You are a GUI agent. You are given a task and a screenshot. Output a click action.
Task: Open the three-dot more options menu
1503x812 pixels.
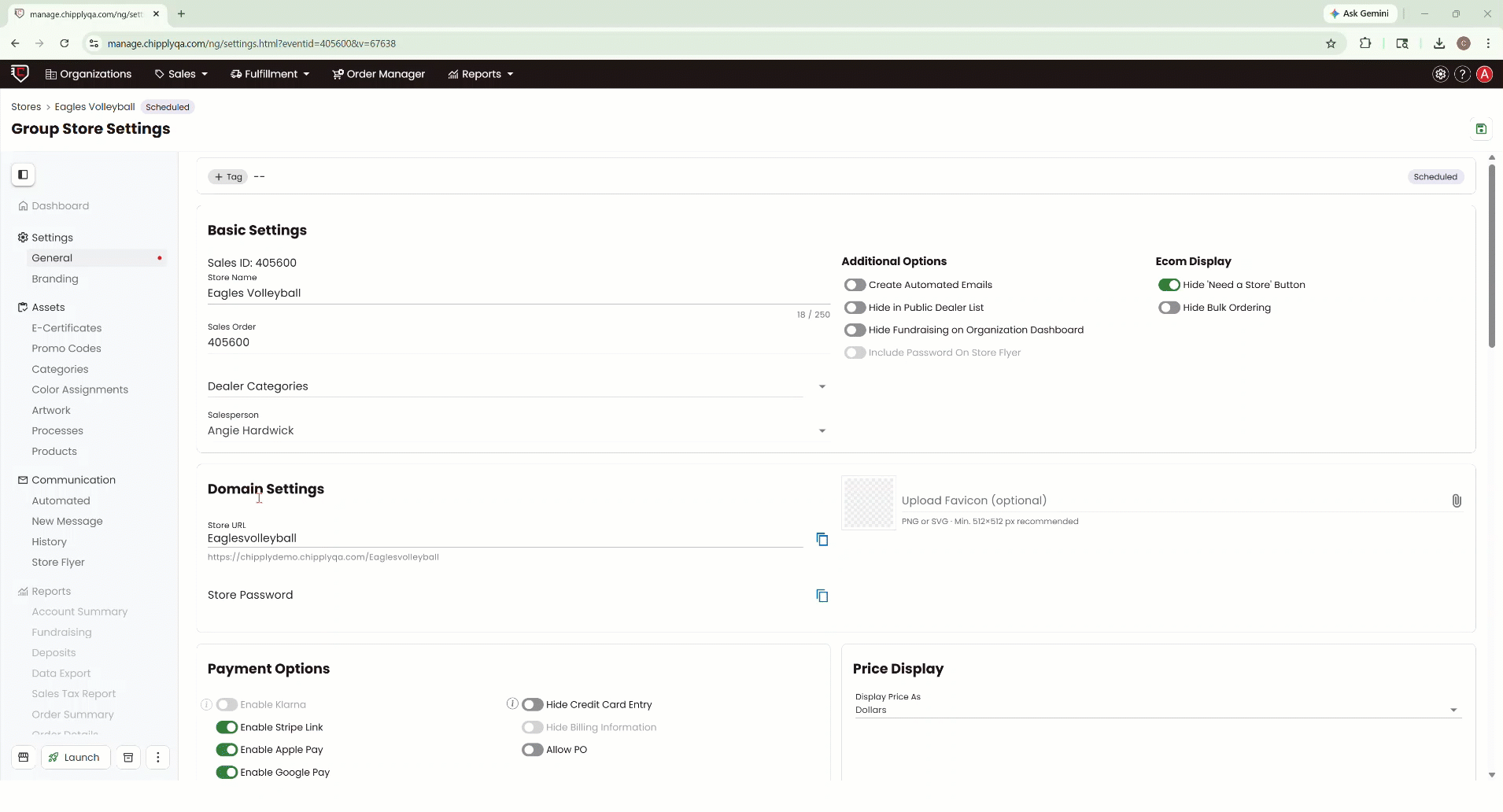tap(158, 757)
